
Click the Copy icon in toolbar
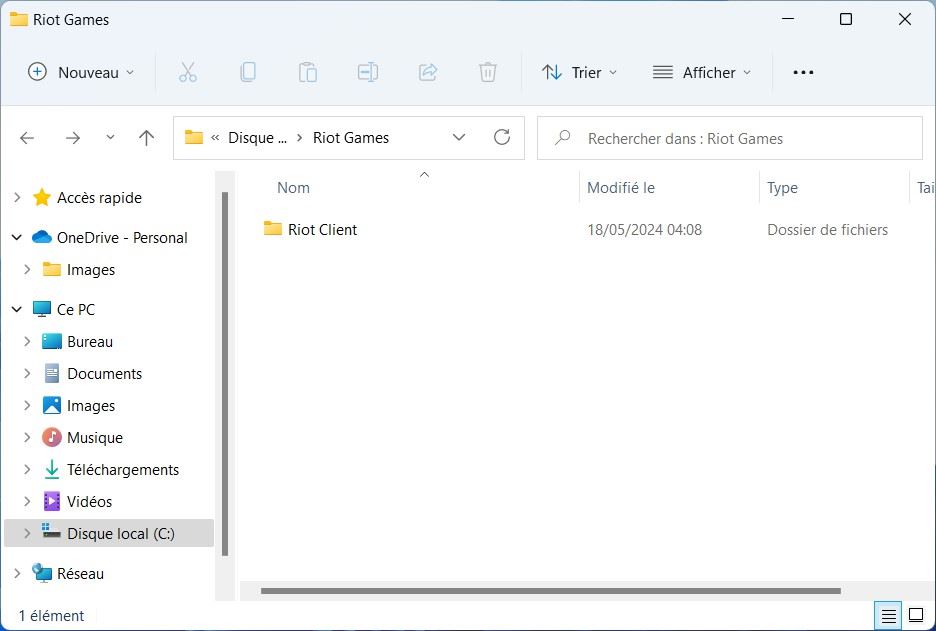point(247,72)
